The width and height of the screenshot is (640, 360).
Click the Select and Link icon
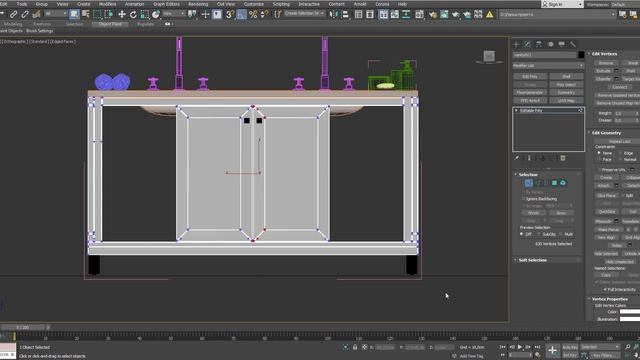[13, 14]
